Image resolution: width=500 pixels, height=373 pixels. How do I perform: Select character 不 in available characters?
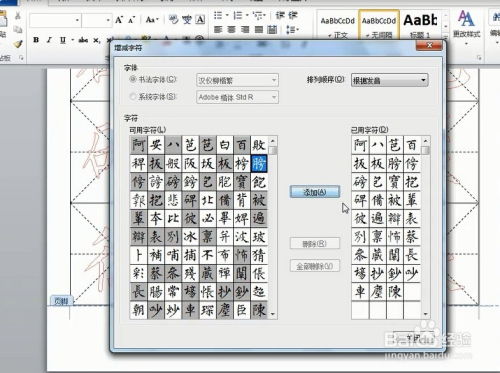coord(207,255)
